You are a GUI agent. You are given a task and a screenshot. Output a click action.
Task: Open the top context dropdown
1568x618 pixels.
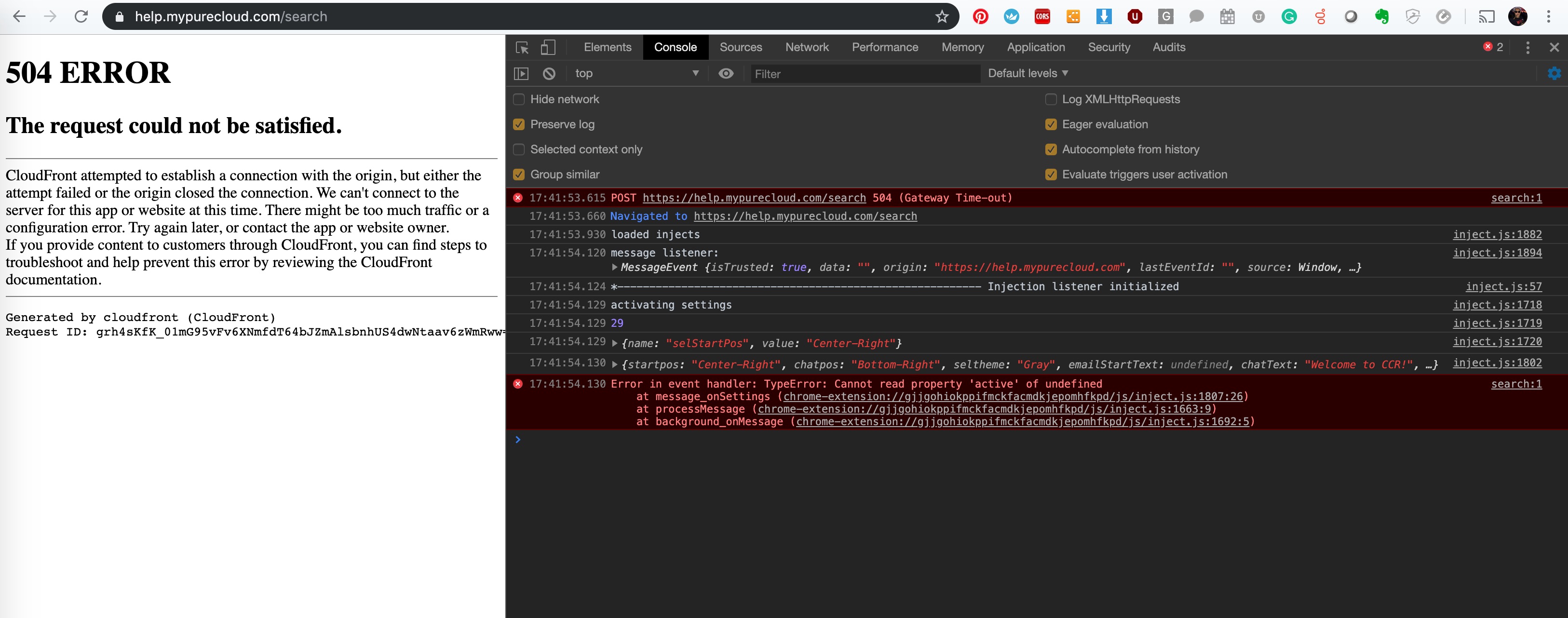(x=635, y=74)
